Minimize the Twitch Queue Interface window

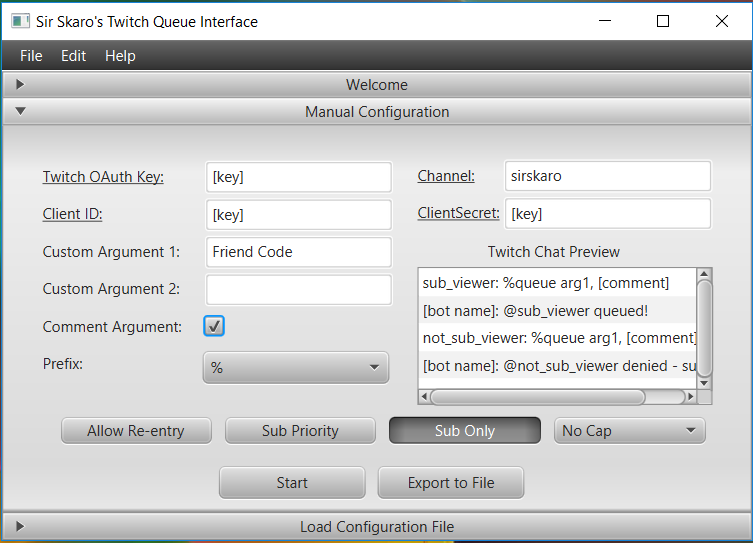point(605,21)
